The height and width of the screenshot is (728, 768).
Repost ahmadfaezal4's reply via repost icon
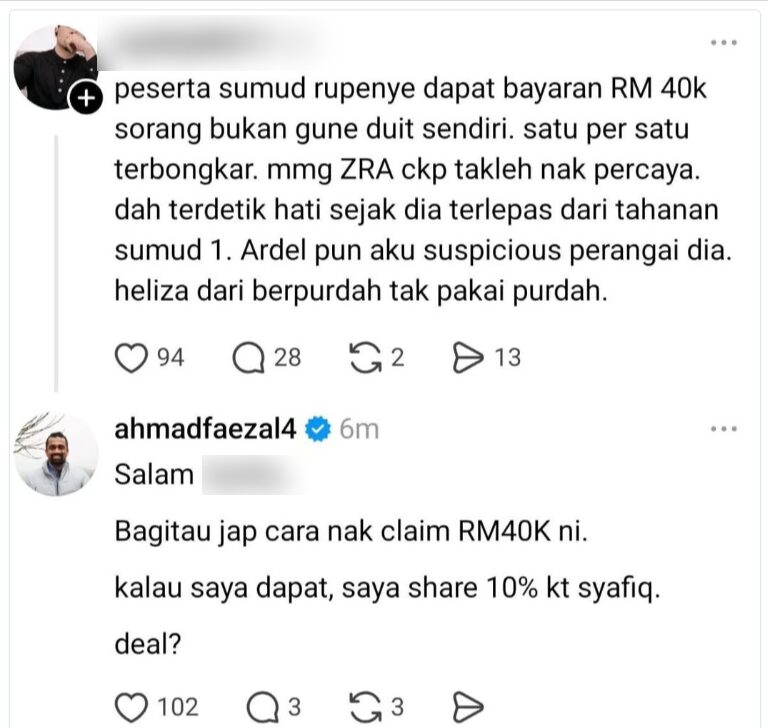pyautogui.click(x=365, y=707)
